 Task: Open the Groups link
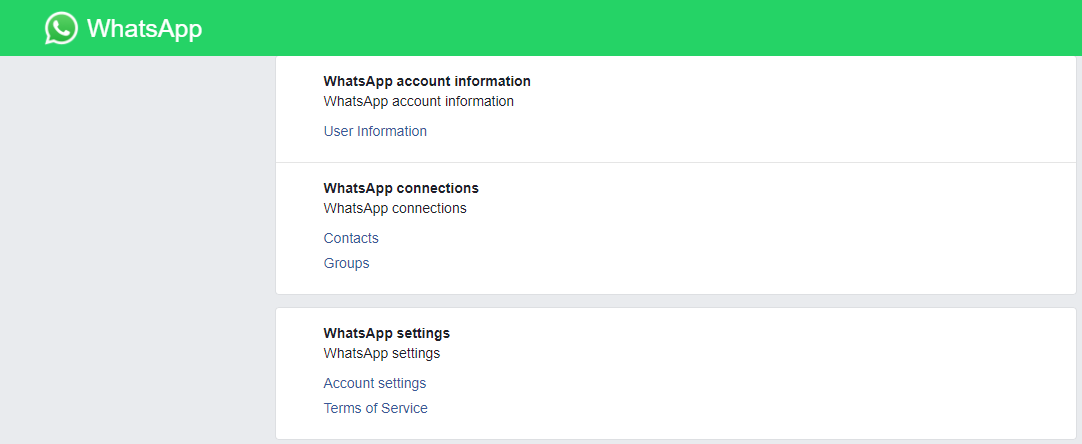[x=346, y=263]
